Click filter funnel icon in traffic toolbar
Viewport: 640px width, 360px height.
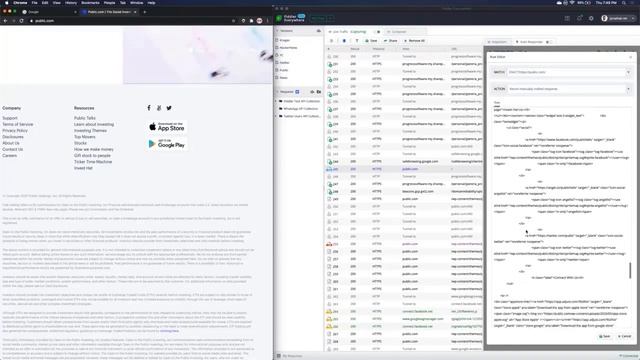pyautogui.click(x=357, y=41)
